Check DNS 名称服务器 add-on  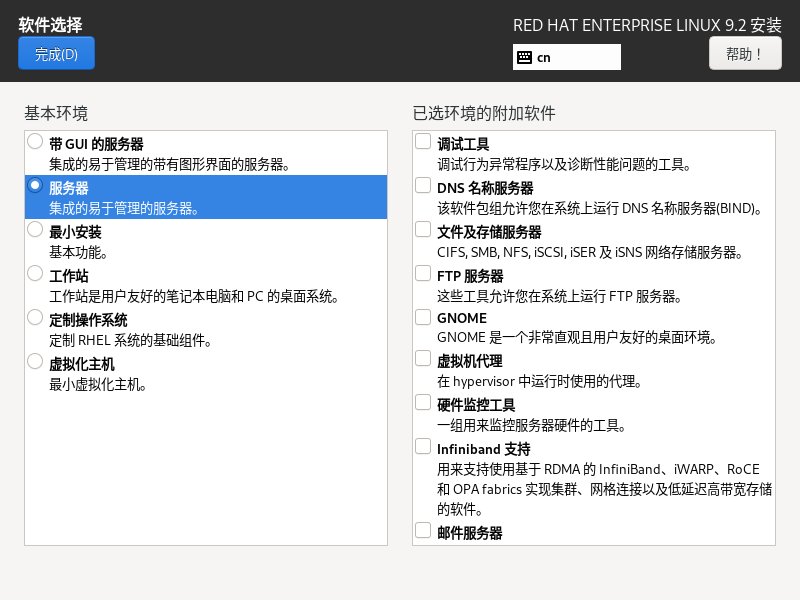coord(424,186)
